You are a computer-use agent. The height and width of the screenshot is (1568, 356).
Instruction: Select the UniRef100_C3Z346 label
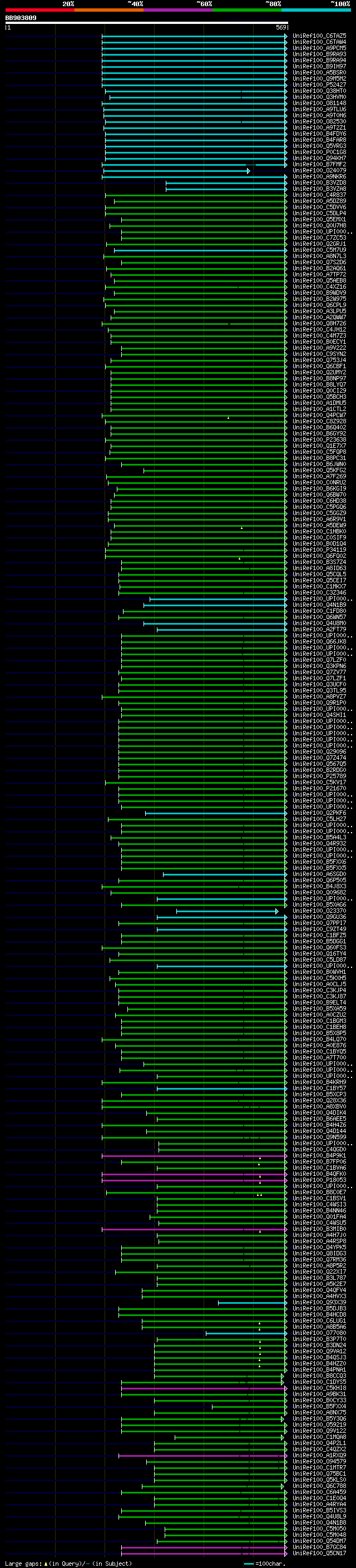coord(319,592)
